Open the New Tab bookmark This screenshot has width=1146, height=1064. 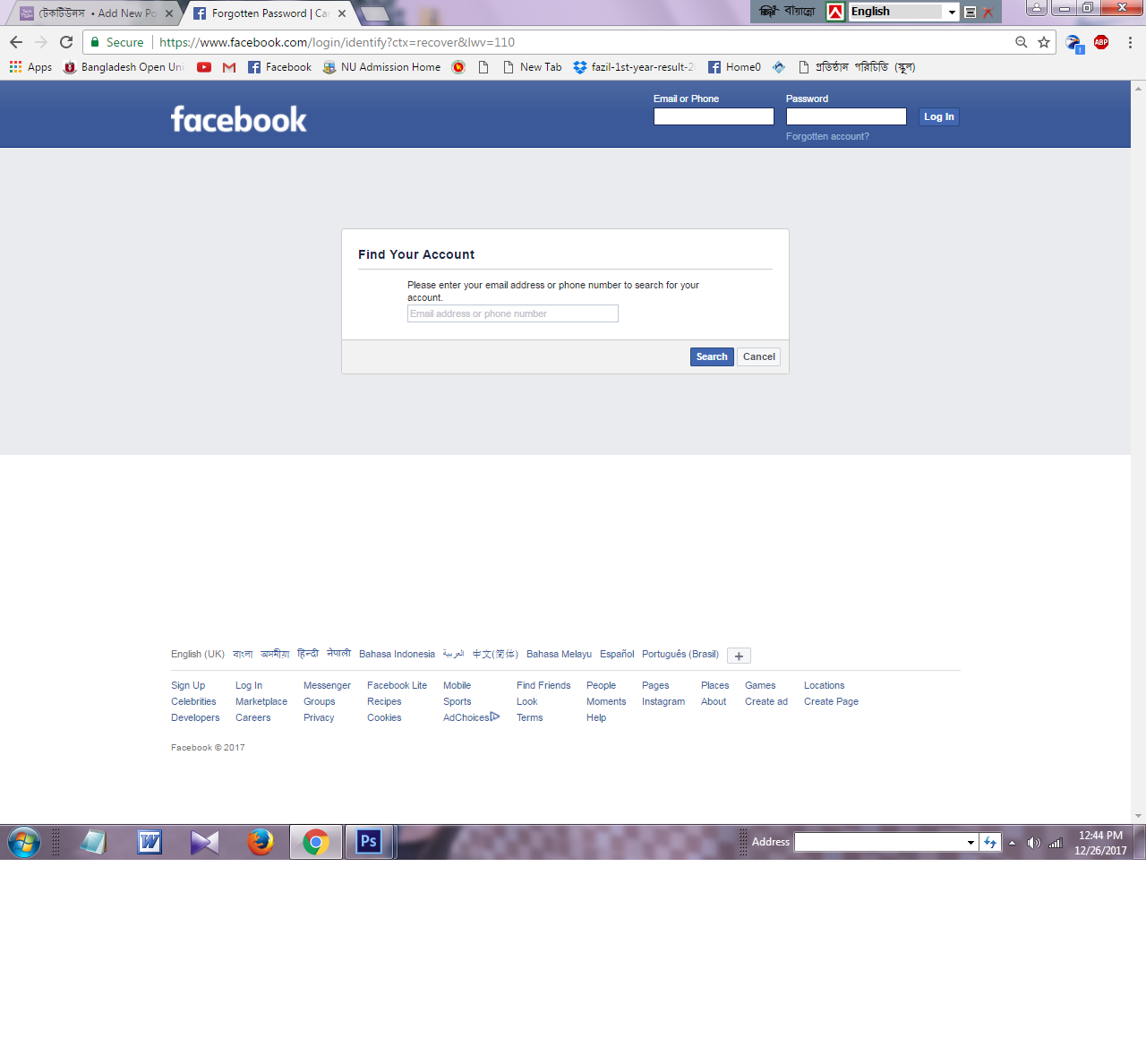coord(533,67)
